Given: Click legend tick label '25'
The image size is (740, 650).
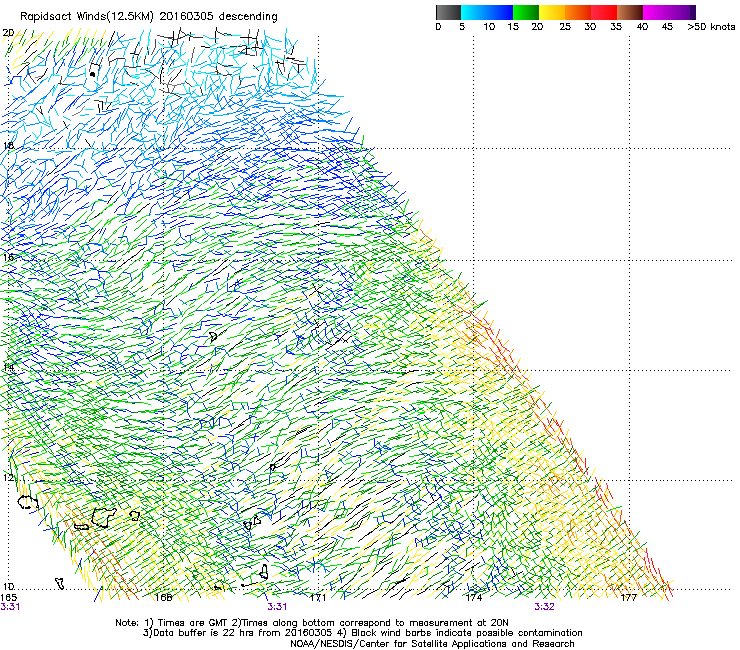Looking at the screenshot, I should 565,27.
